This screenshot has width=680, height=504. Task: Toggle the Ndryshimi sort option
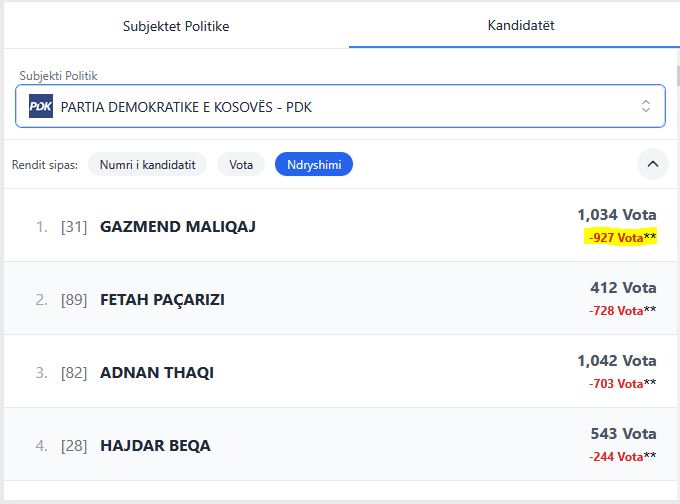pyautogui.click(x=314, y=164)
